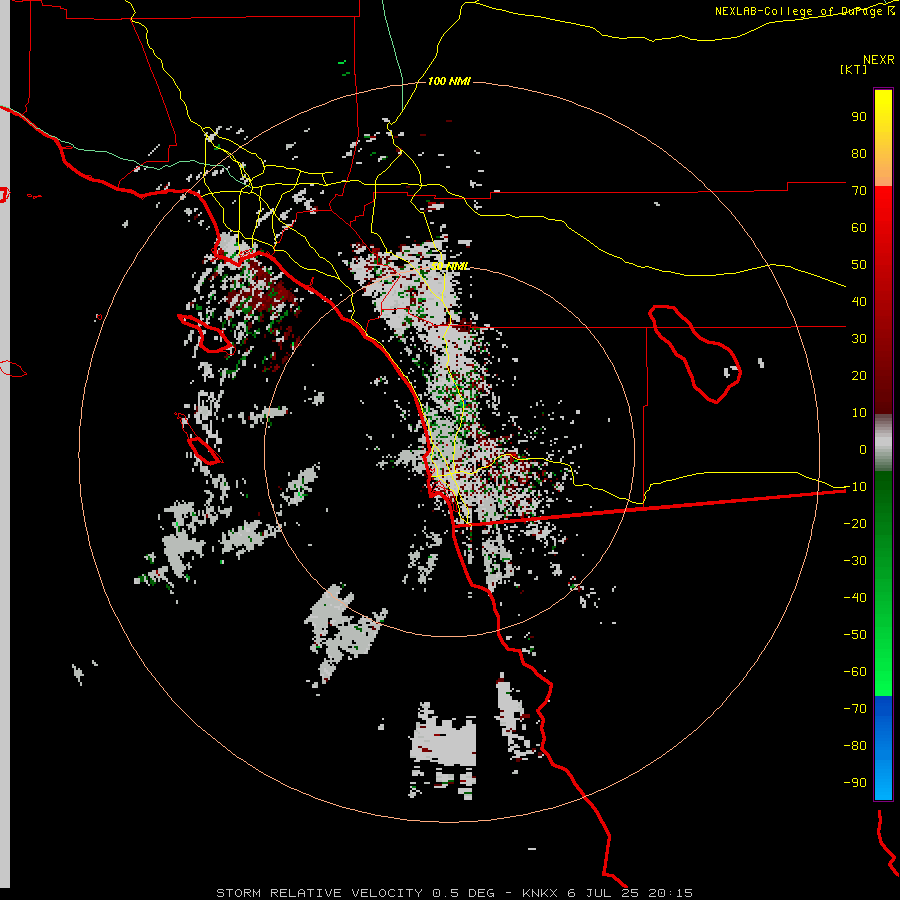The height and width of the screenshot is (900, 900).
Task: Select the 50 NMI range ring label
Action: (449, 266)
